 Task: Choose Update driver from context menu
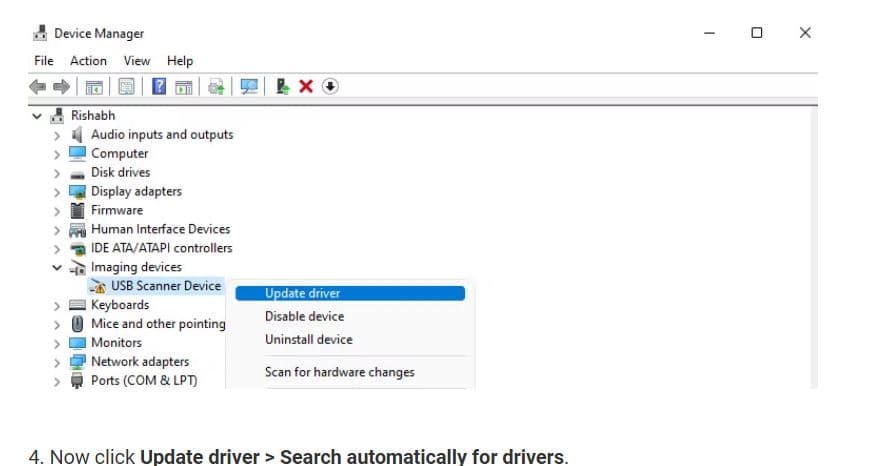[x=302, y=293]
